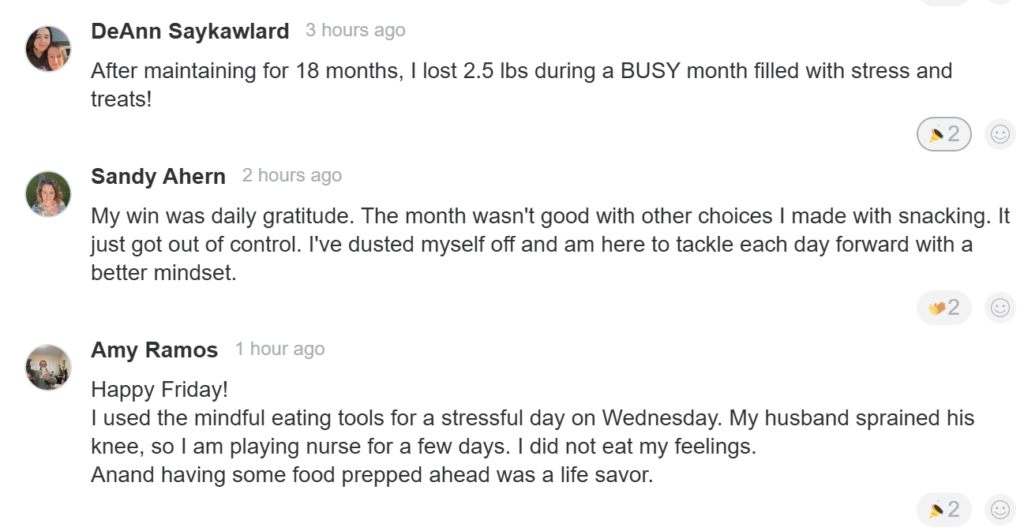Click the '1 hour ago' timestamp
Viewport: 1024px width, 531px height.
pos(280,349)
